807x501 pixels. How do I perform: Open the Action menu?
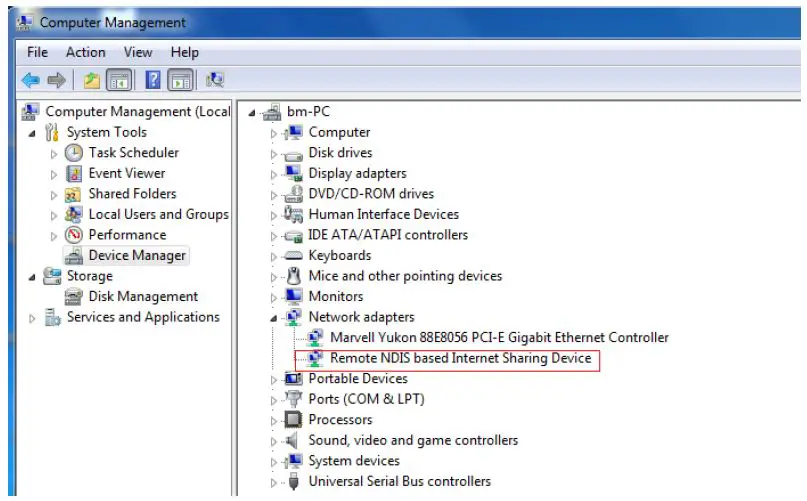click(85, 53)
